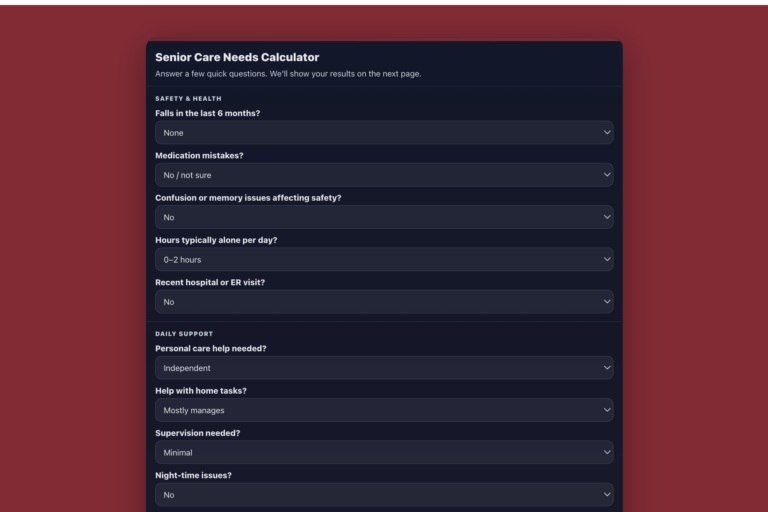The image size is (768, 512).
Task: Click the chevron arrow beside No / not sure
Action: click(607, 175)
